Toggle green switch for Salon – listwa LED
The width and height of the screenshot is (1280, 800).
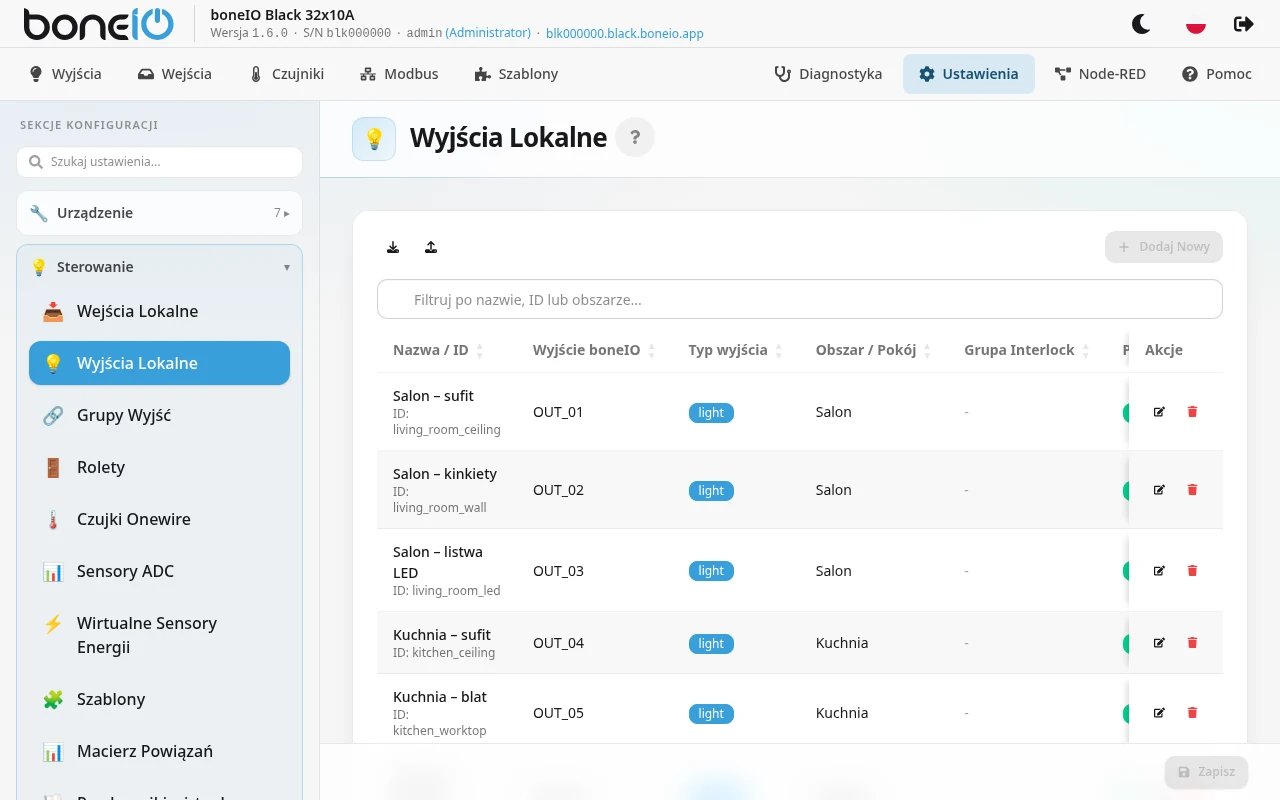(1126, 571)
